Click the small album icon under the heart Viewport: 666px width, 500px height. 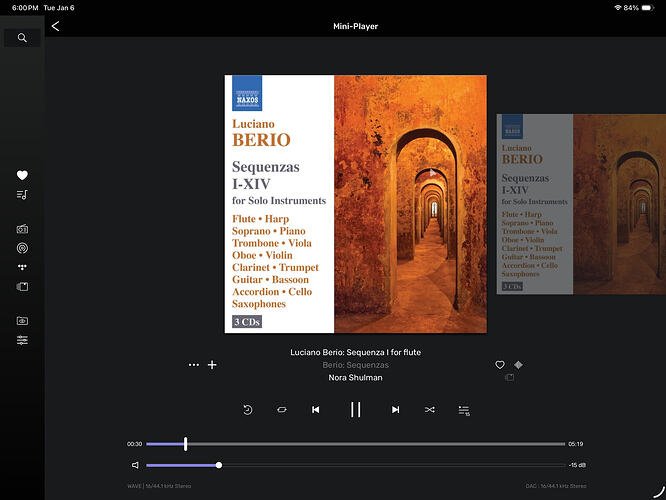[509, 377]
